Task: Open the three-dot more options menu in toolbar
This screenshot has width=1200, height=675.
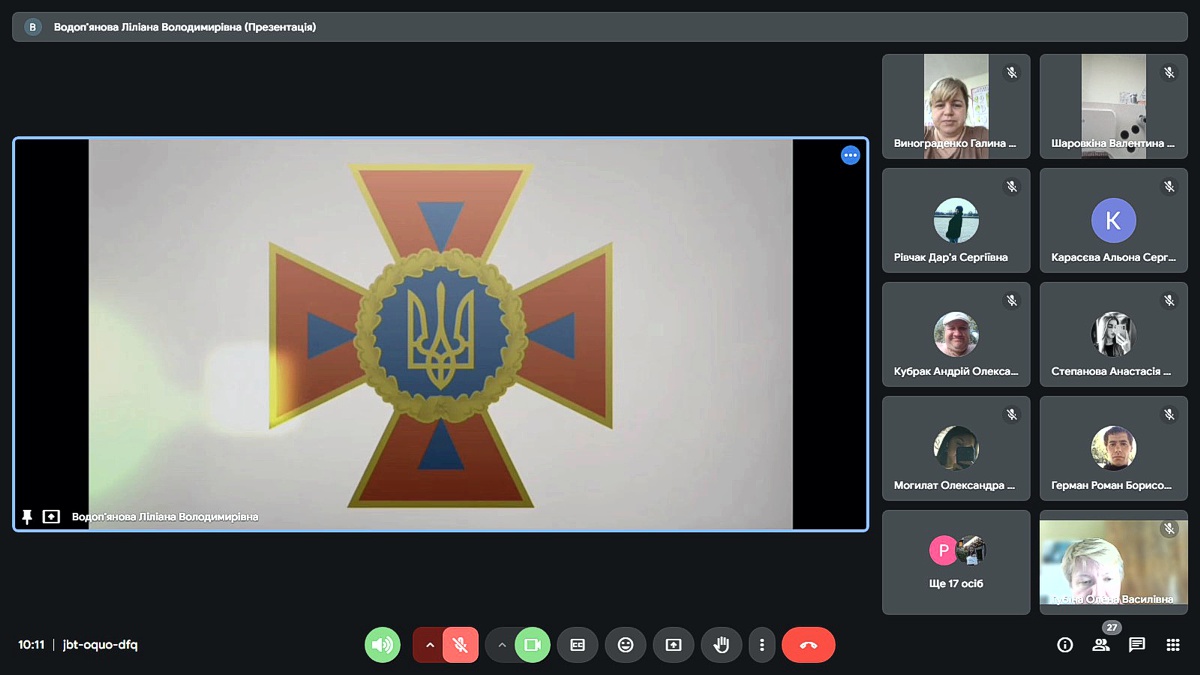Action: pos(762,645)
